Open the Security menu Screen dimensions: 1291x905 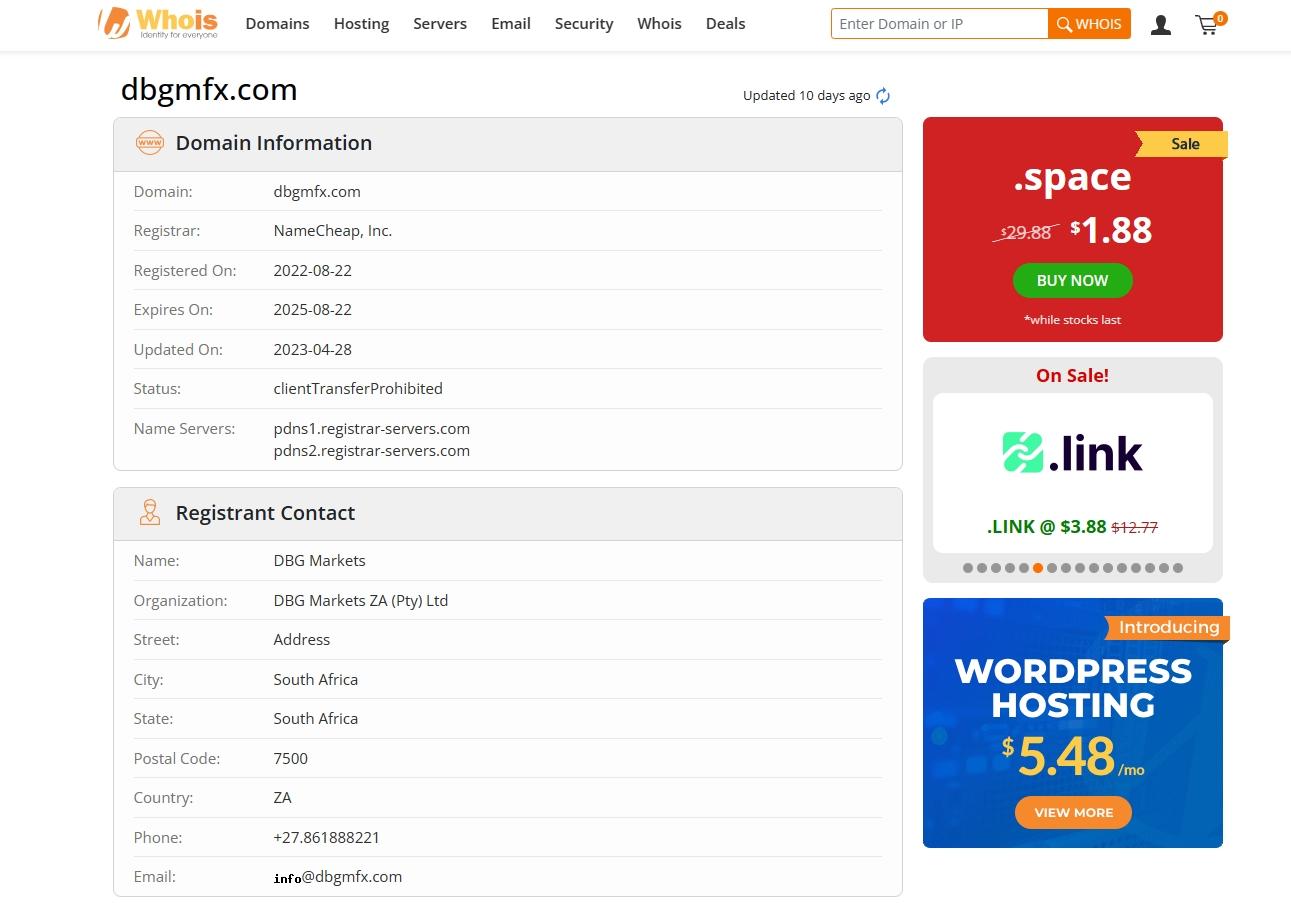[x=584, y=24]
